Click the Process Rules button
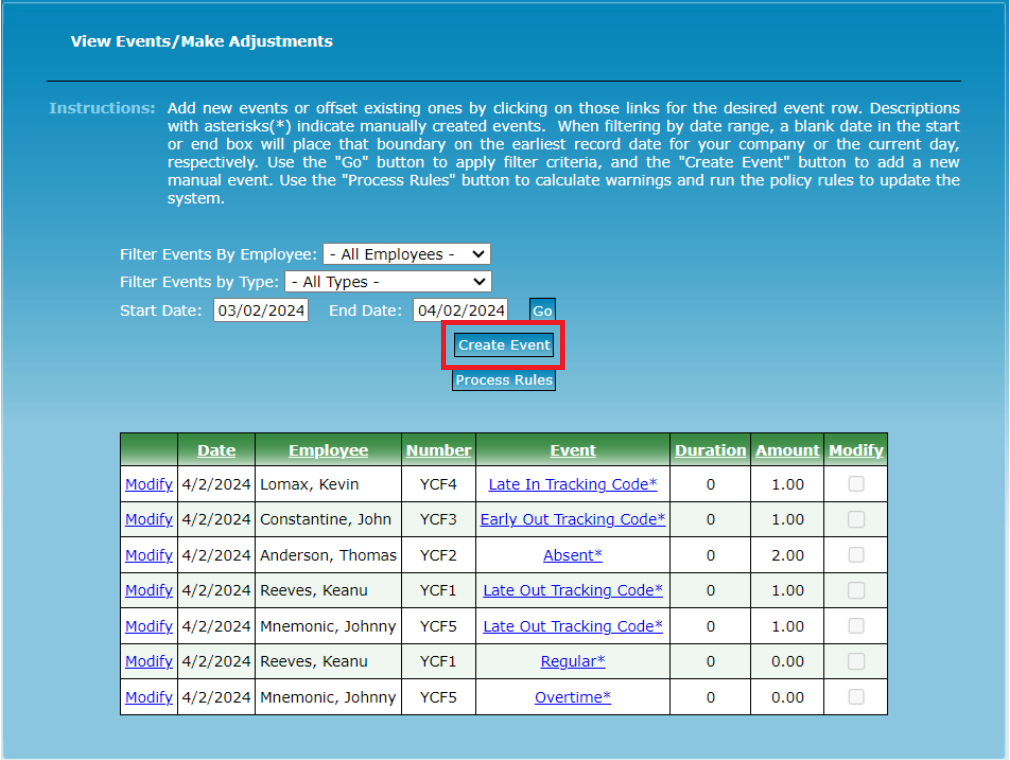 [x=504, y=380]
